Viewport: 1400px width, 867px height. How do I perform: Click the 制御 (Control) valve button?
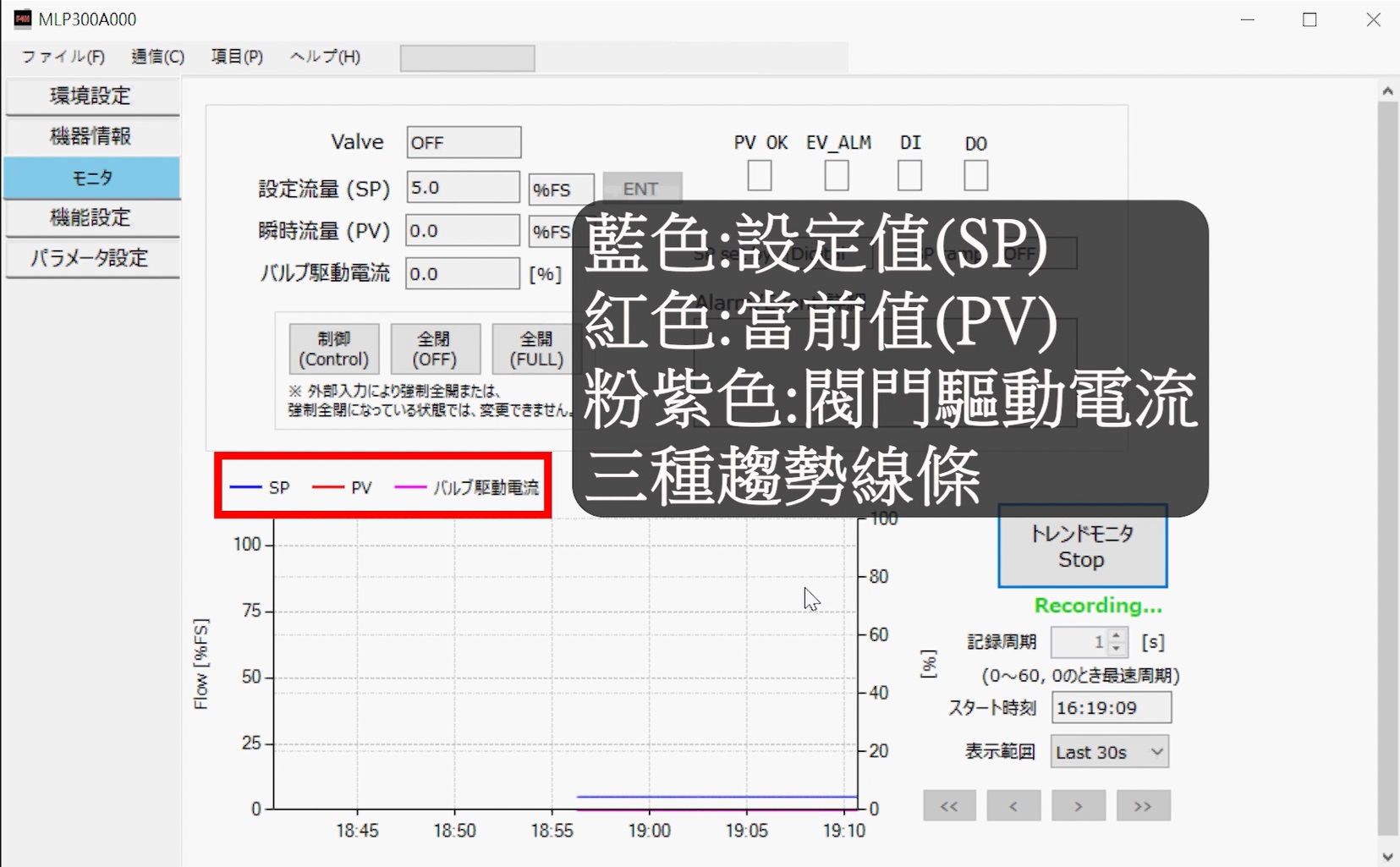coord(334,348)
